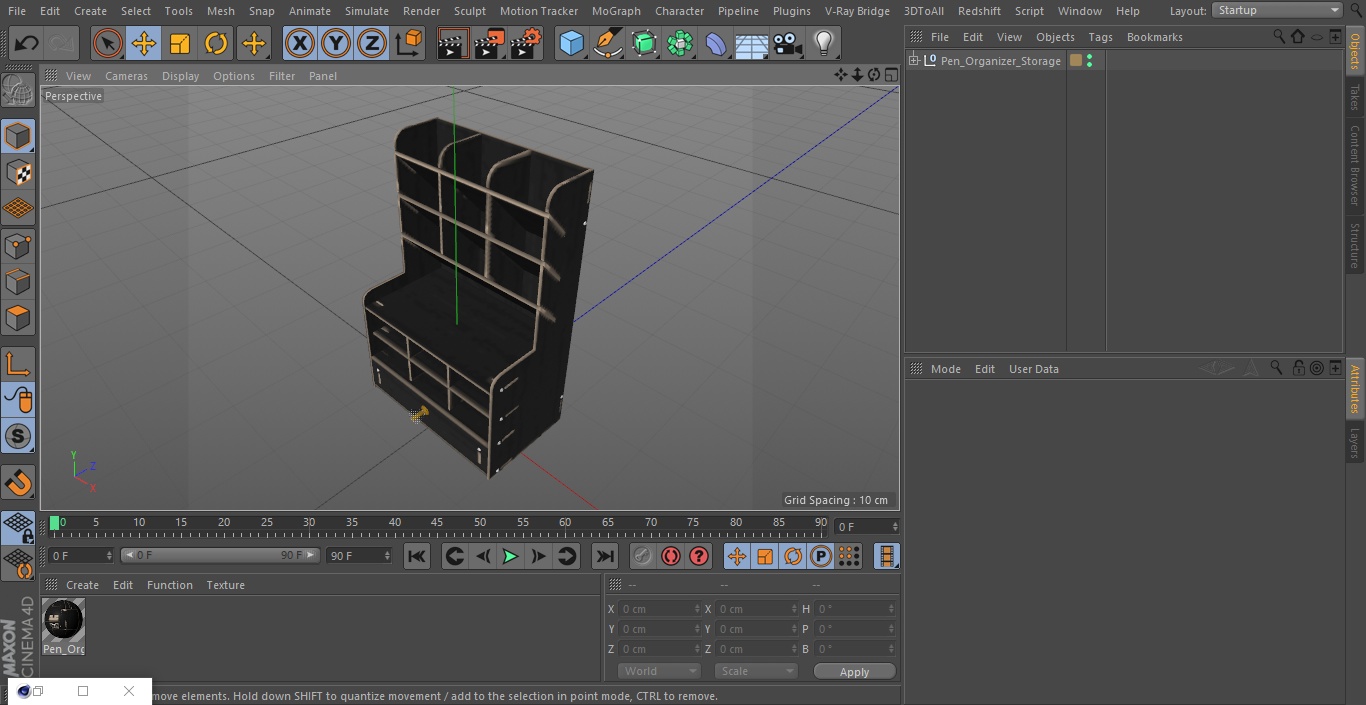The width and height of the screenshot is (1366, 705).
Task: Open the Scale mode dropdown
Action: click(756, 671)
